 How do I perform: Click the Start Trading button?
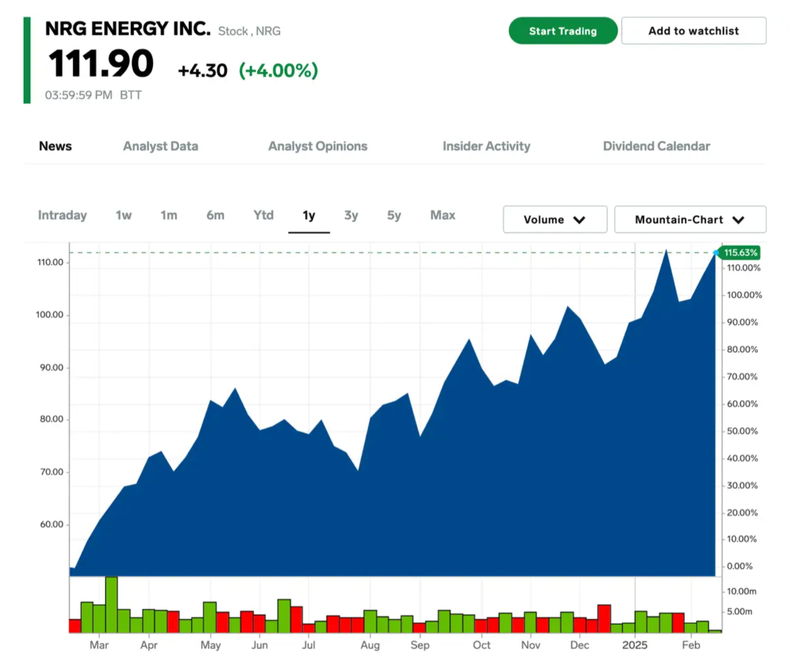coord(562,31)
